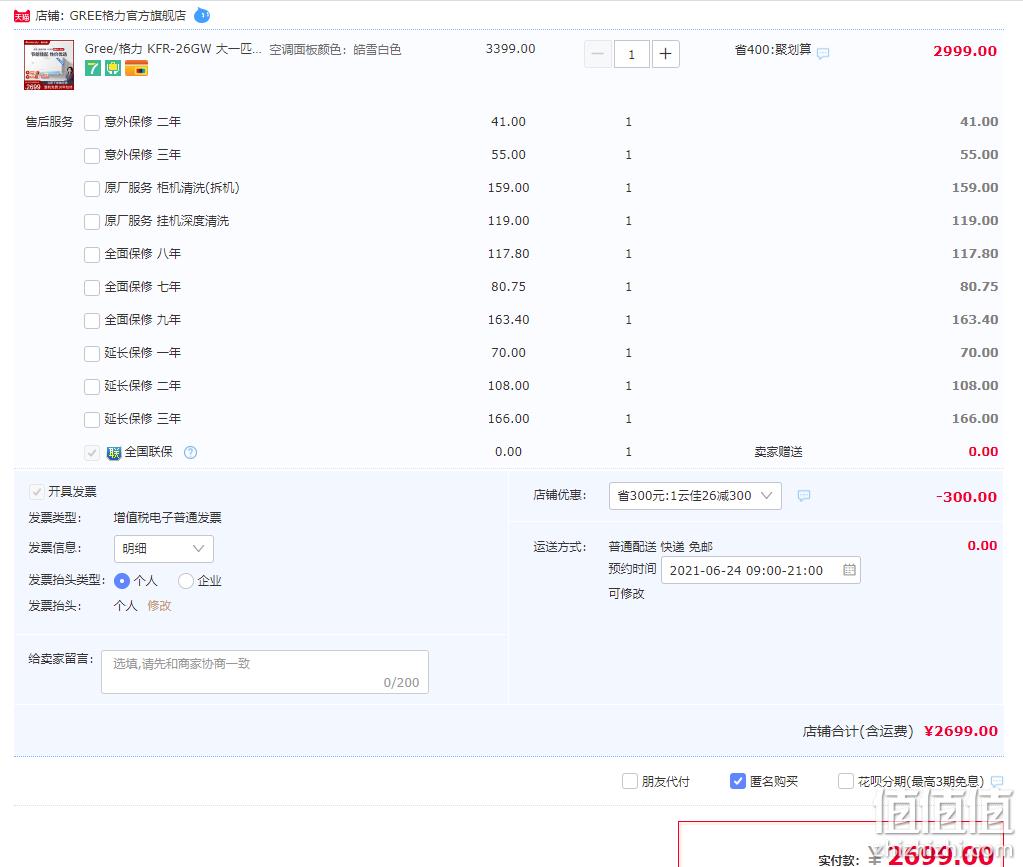Check the 花呗分期 installment option
Screen dimensions: 1023x867
[x=846, y=781]
